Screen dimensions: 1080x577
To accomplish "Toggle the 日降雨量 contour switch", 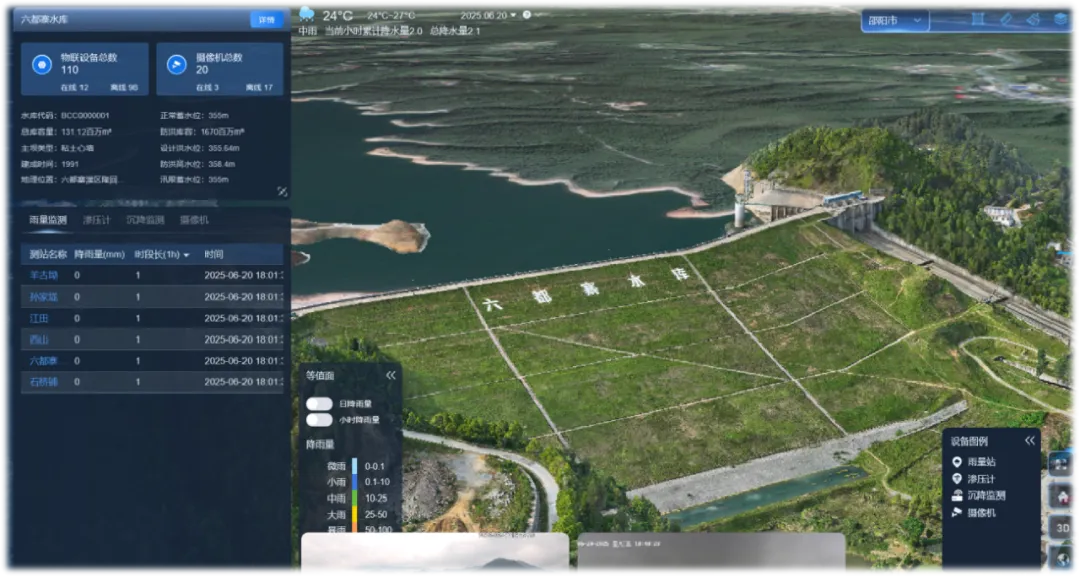I will click(x=320, y=403).
